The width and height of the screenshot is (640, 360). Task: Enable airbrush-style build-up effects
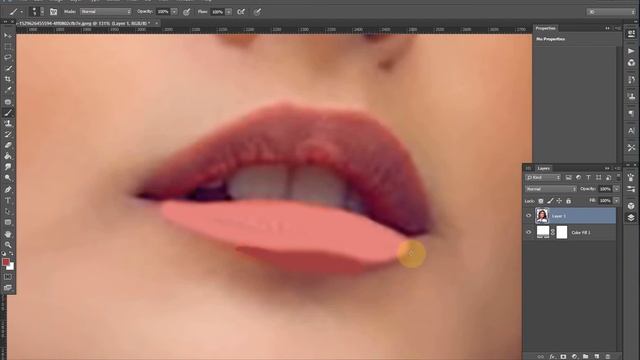click(241, 12)
